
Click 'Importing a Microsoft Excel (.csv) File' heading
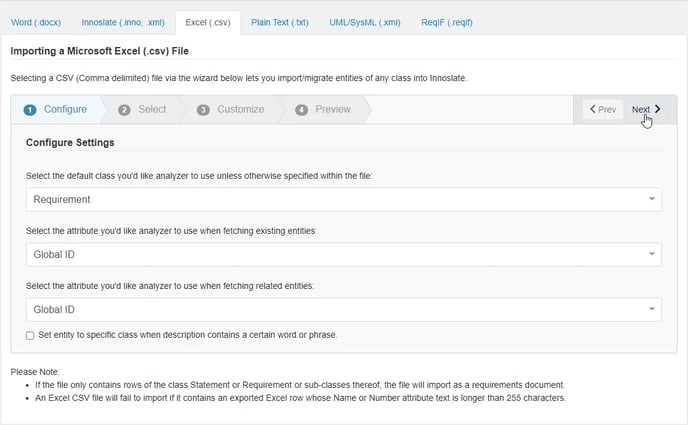[100, 51]
